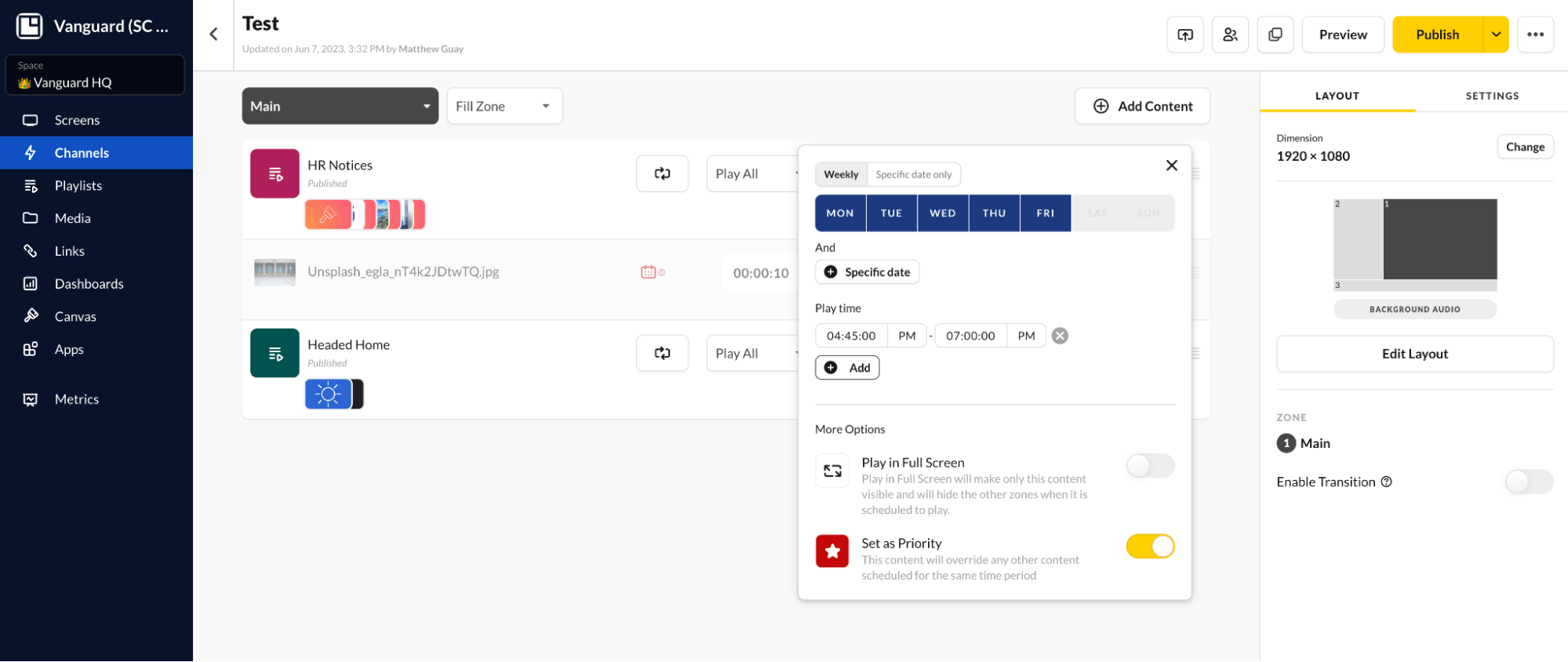Click the Add Content button
This screenshot has width=1568, height=662.
coord(1142,106)
